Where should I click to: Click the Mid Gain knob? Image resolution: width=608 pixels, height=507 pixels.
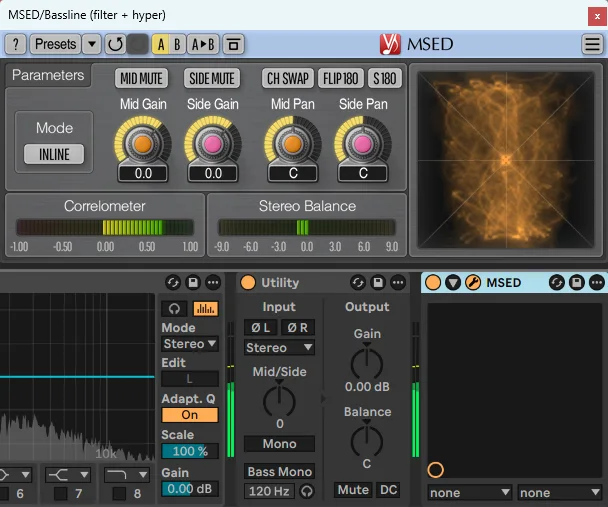tap(143, 144)
